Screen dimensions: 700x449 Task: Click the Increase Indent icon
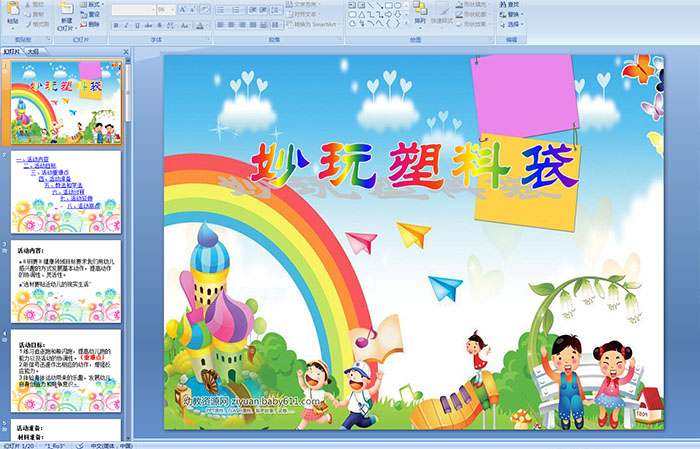pyautogui.click(x=263, y=10)
